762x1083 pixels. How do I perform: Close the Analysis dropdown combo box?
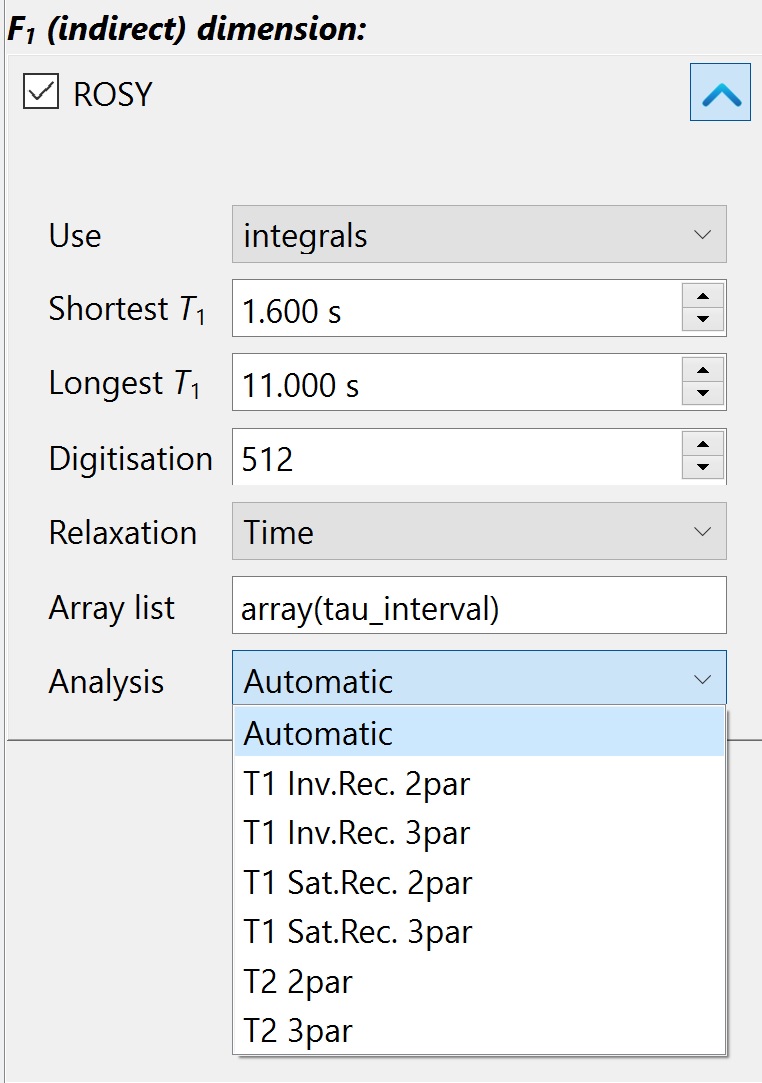coord(479,681)
